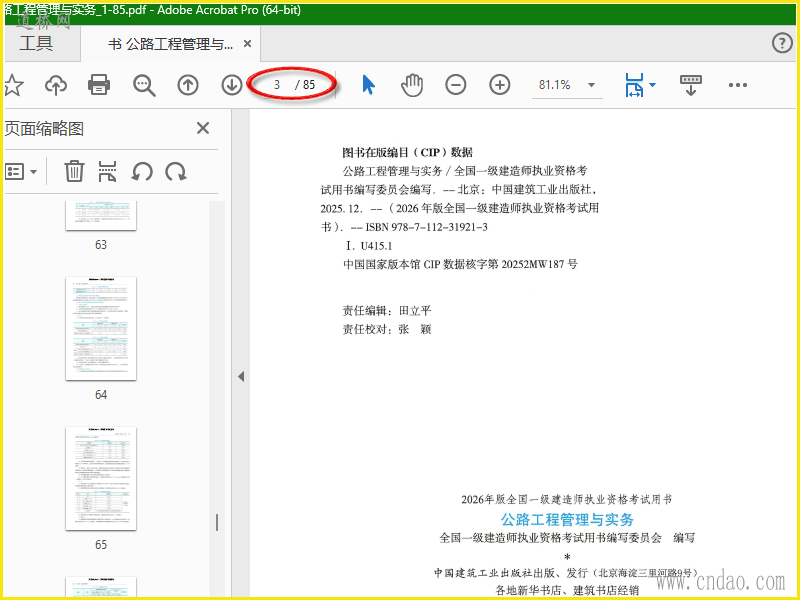This screenshot has height=600, width=800.
Task: Select the arrow selection tool
Action: coord(368,85)
